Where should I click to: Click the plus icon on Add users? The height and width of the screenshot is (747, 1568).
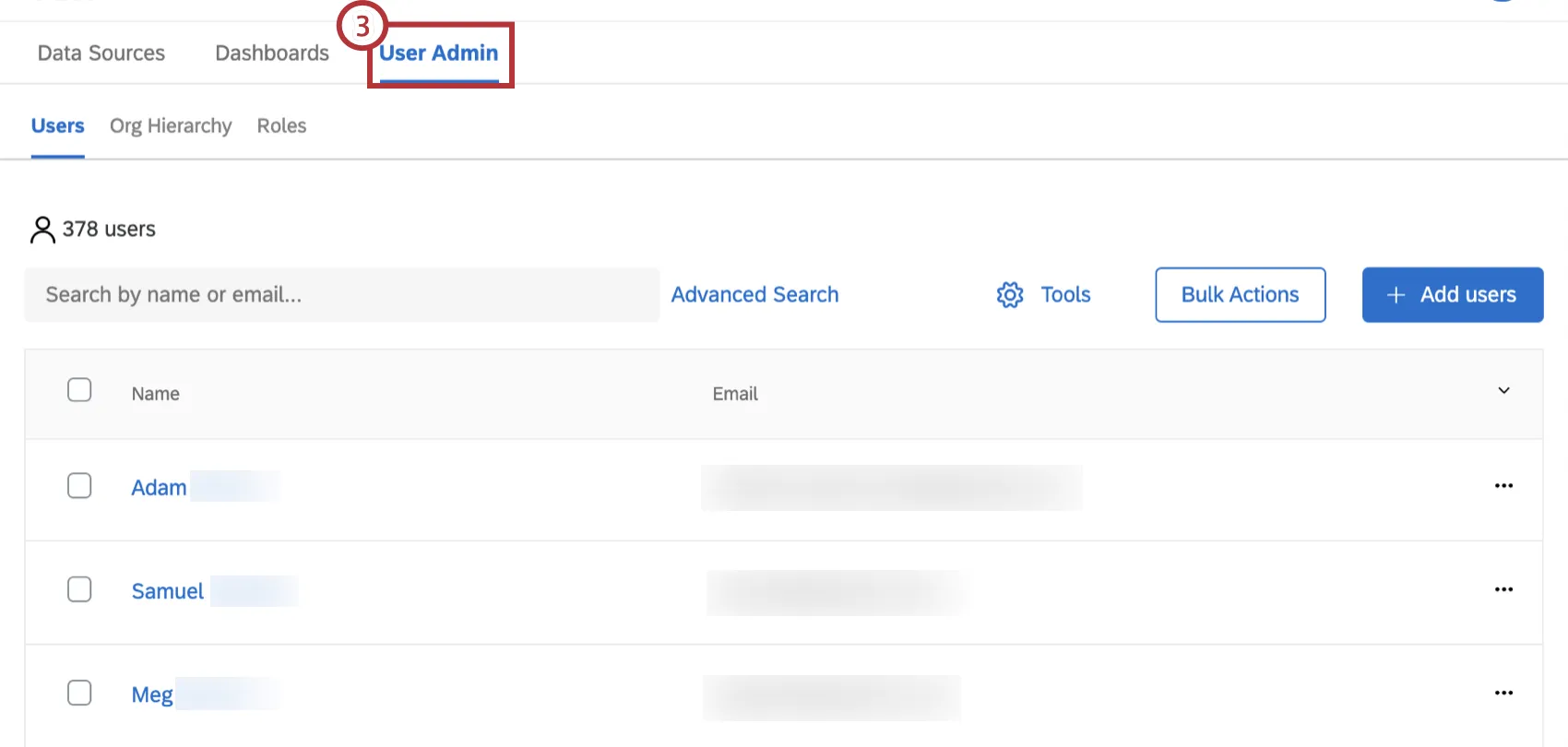click(x=1396, y=295)
